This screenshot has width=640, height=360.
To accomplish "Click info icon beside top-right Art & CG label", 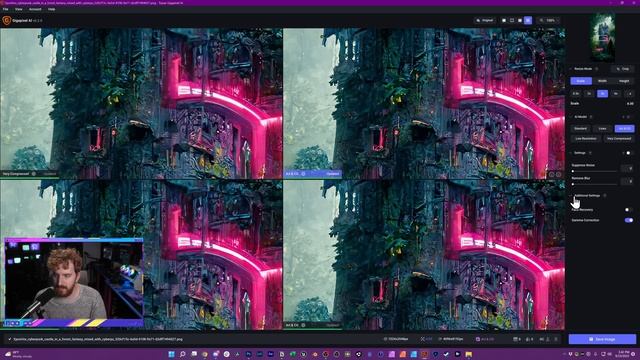I will tap(303, 174).
